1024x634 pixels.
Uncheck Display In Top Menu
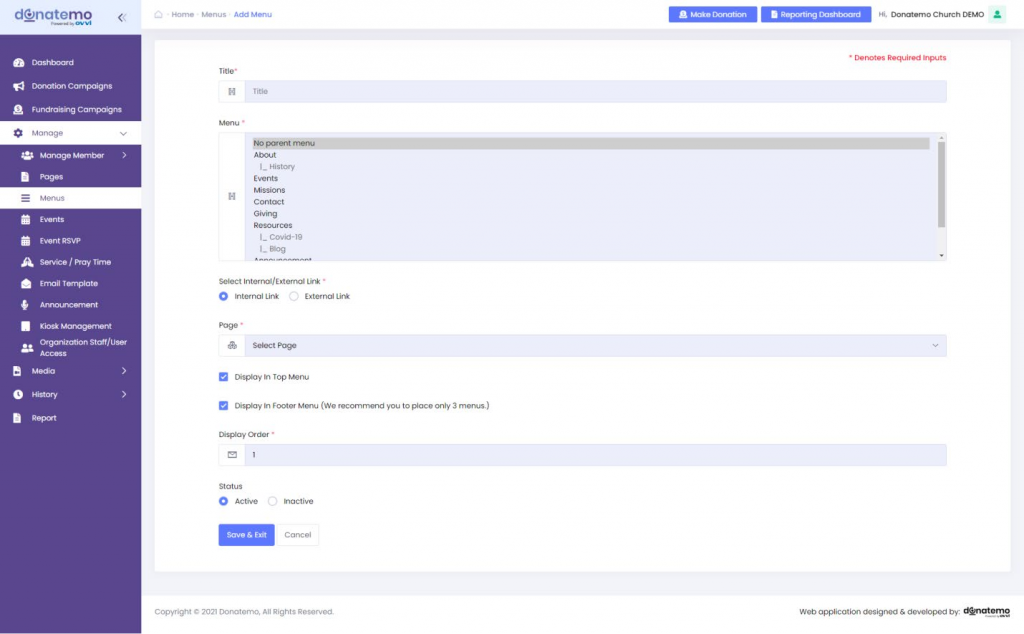(223, 377)
